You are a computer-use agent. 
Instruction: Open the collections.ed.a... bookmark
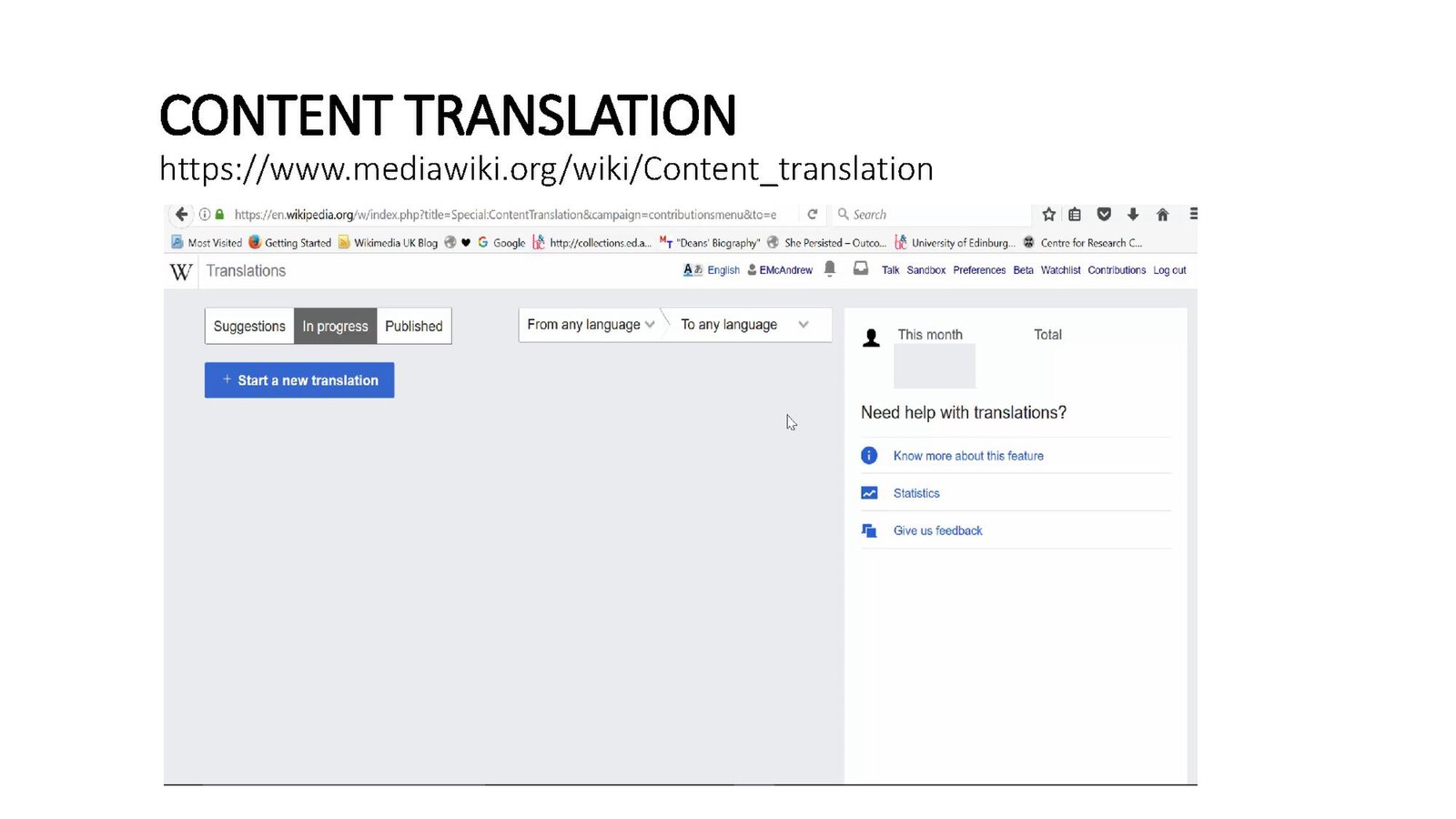click(592, 242)
